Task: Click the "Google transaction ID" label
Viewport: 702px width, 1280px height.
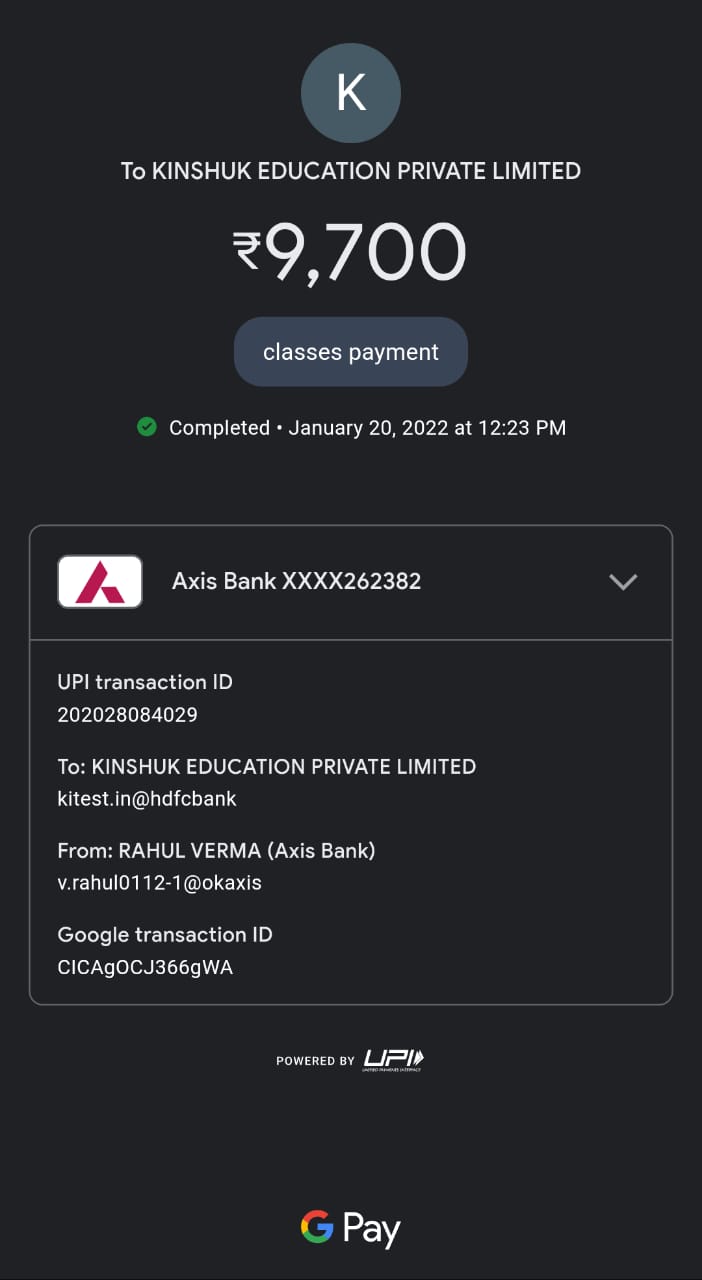Action: point(165,935)
